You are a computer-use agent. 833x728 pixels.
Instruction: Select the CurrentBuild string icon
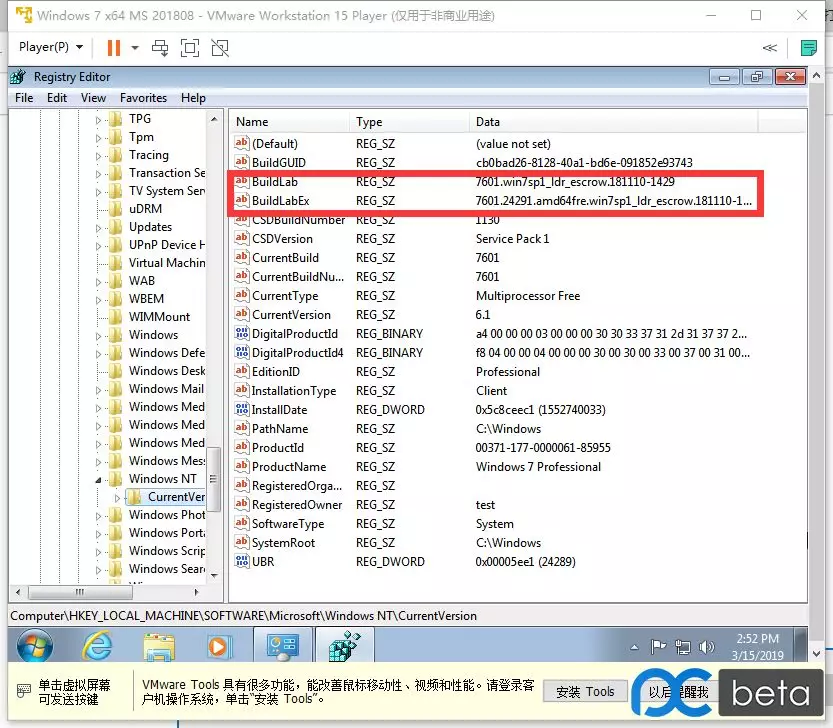(242, 257)
